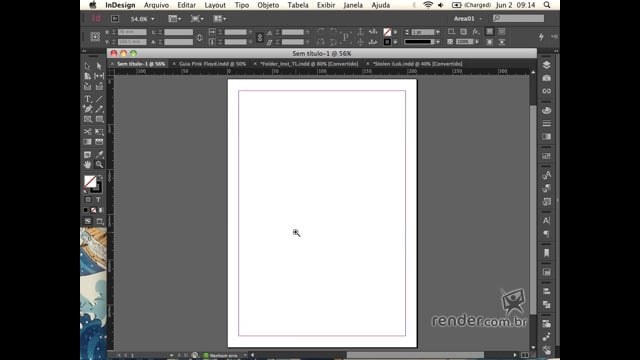Open the stroke weight 1 pt dropdown
The image size is (640, 360).
[x=438, y=32]
